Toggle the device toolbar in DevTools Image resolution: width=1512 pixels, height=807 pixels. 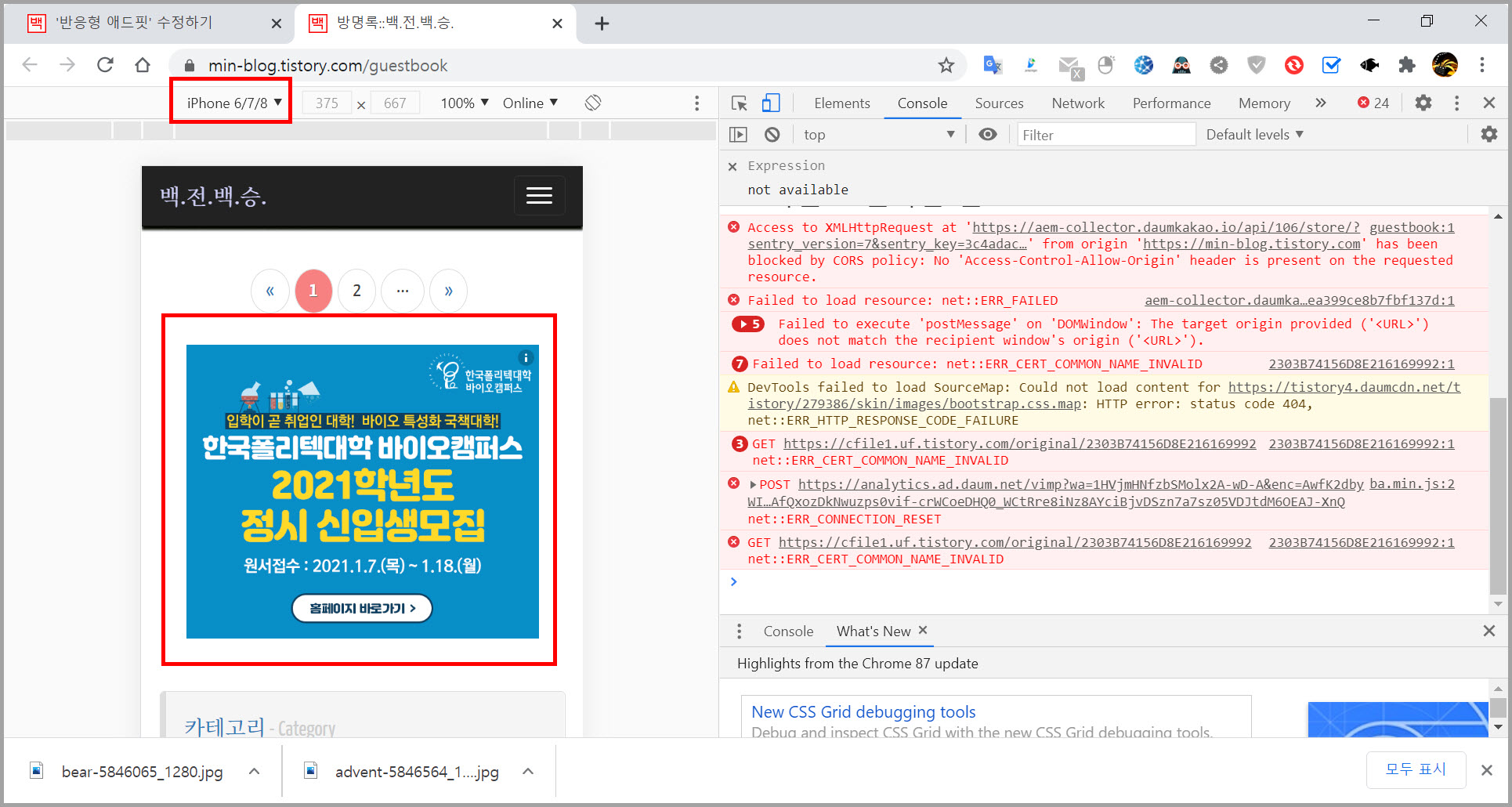click(771, 103)
